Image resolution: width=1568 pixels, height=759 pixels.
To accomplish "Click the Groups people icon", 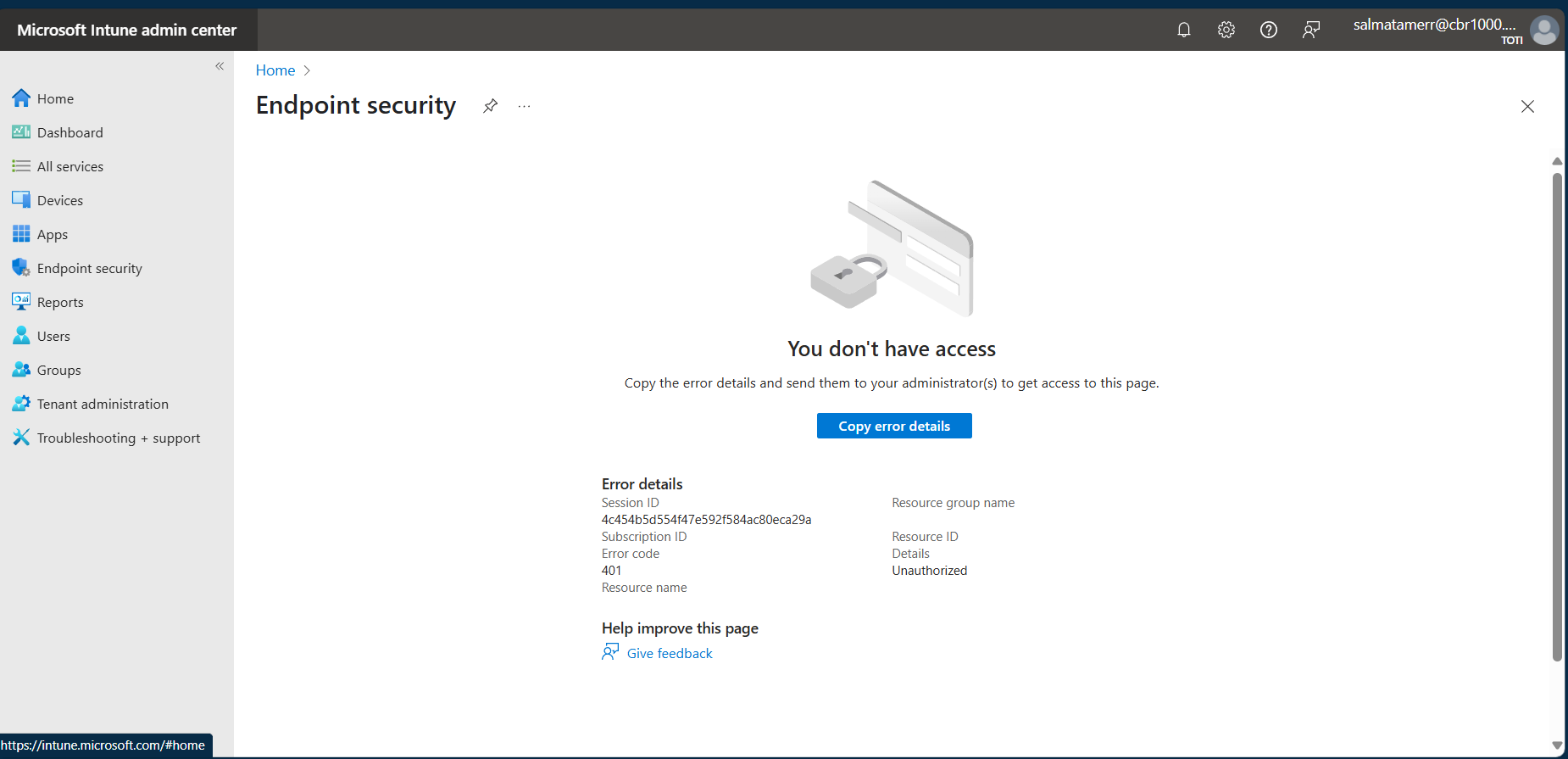I will (21, 370).
